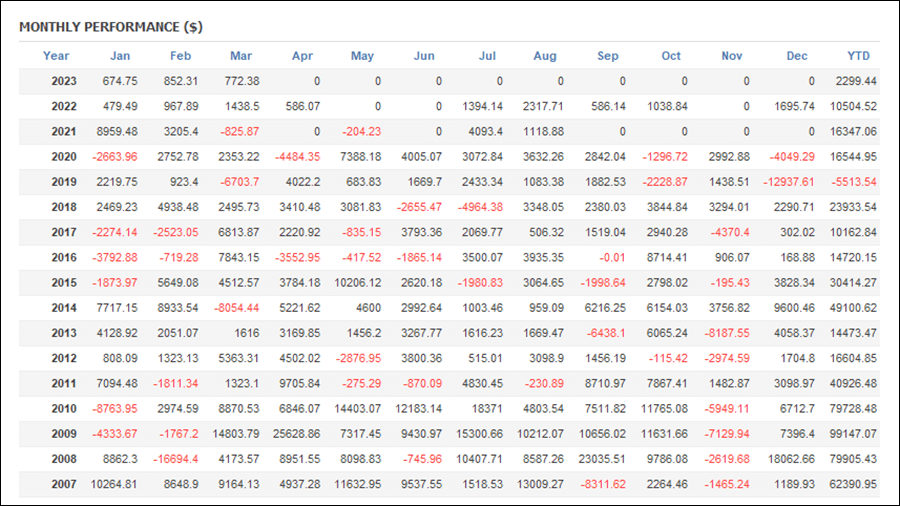Click the 2019 YTD value -5513.54
The width and height of the screenshot is (900, 506).
854,182
